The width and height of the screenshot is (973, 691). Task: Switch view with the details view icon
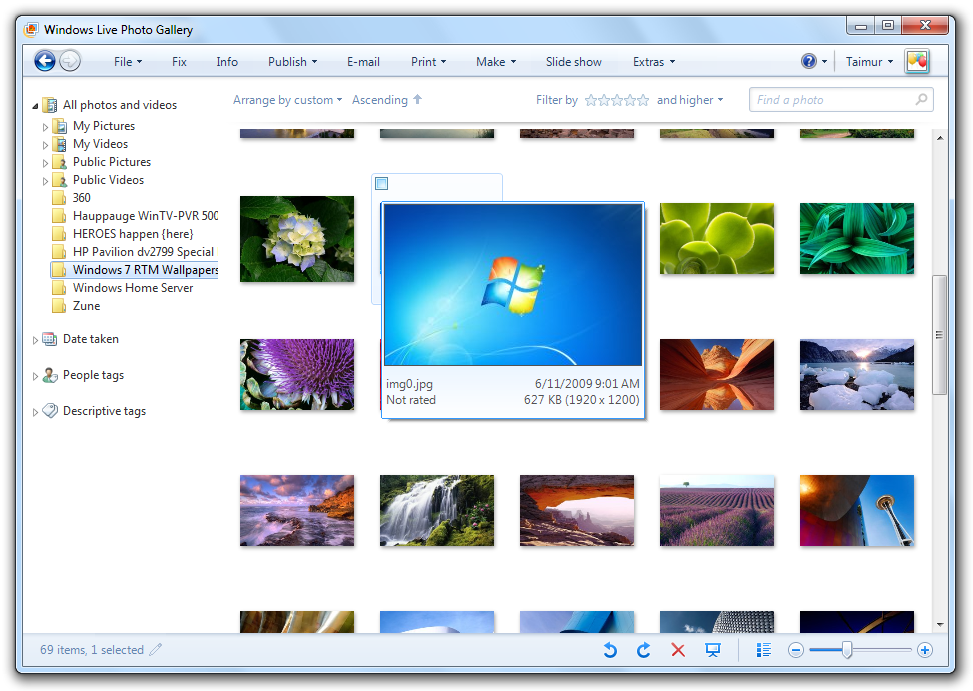pos(764,650)
